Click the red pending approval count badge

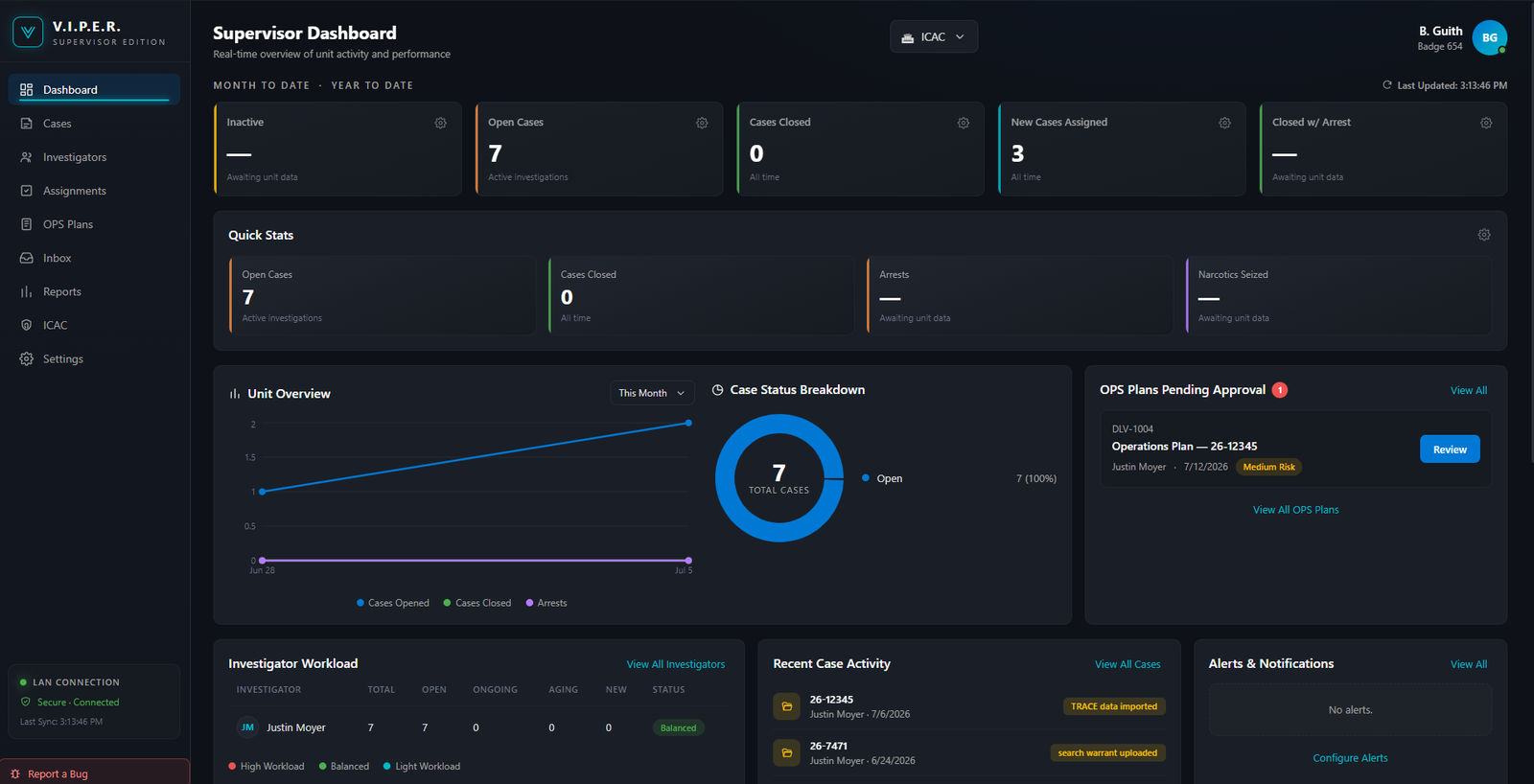coord(1279,390)
